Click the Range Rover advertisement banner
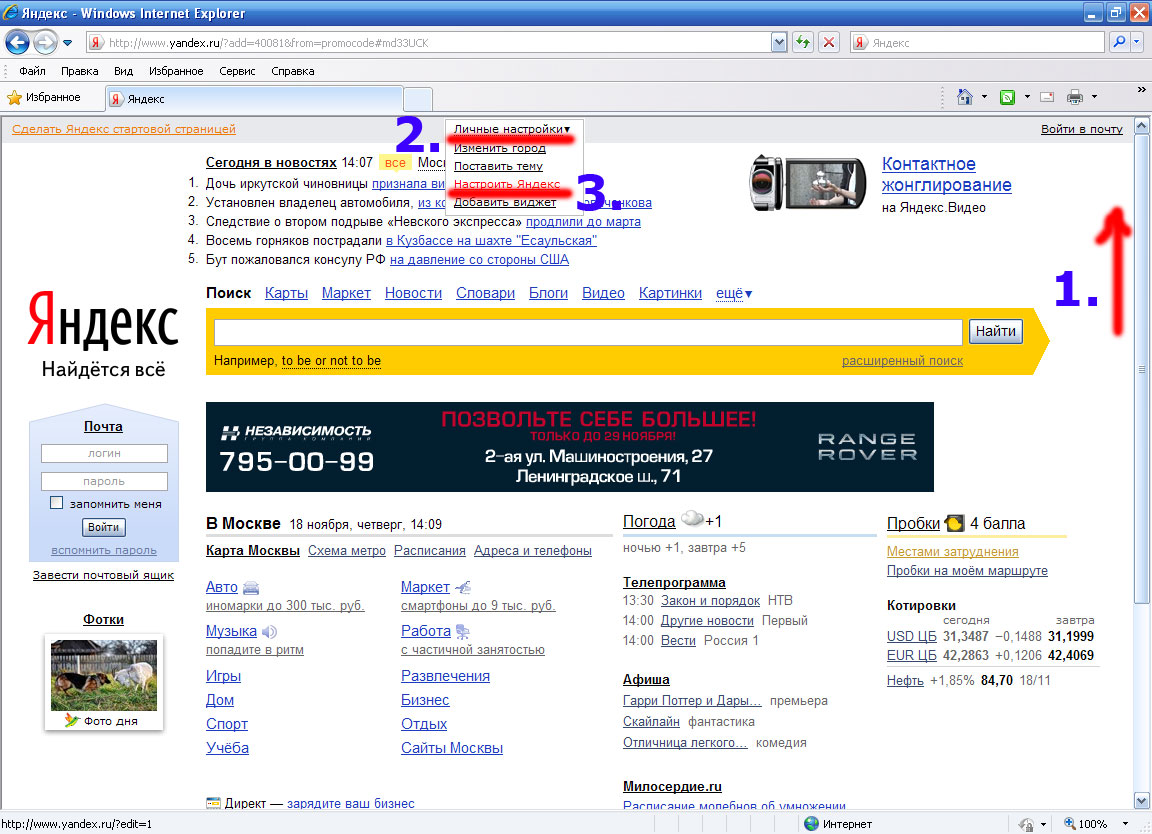The width and height of the screenshot is (1152, 834). click(569, 447)
